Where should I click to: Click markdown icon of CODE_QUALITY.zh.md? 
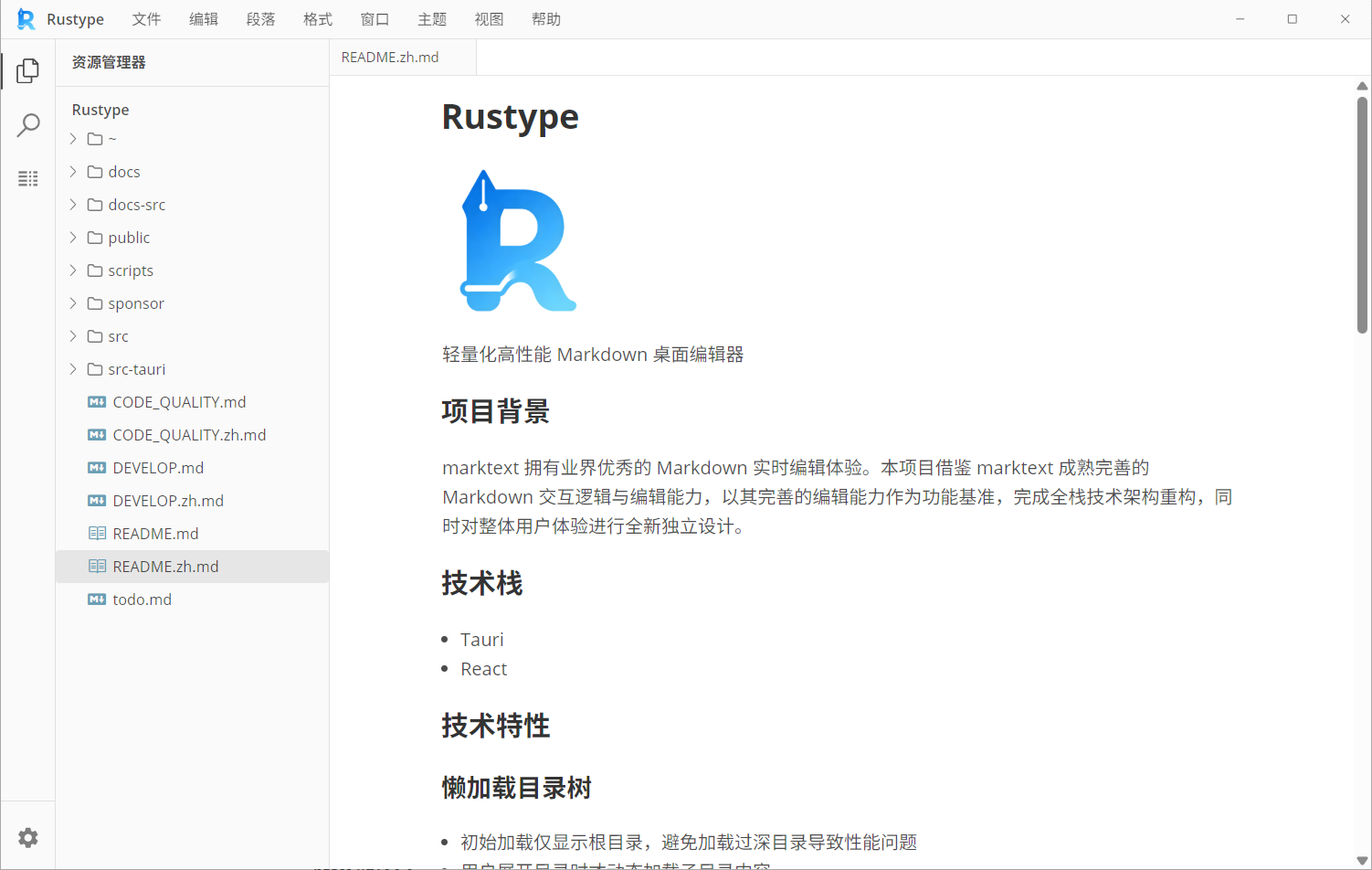97,435
